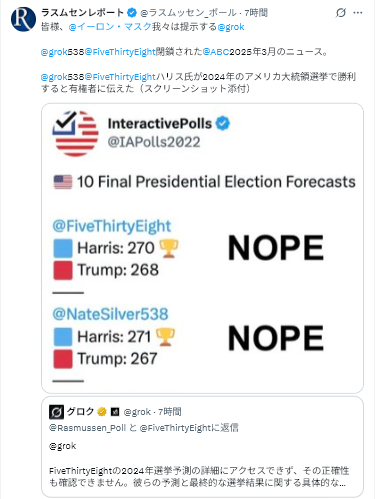
Task: Click the InteractivePolls verified badge in image
Action: pyautogui.click(x=223, y=123)
